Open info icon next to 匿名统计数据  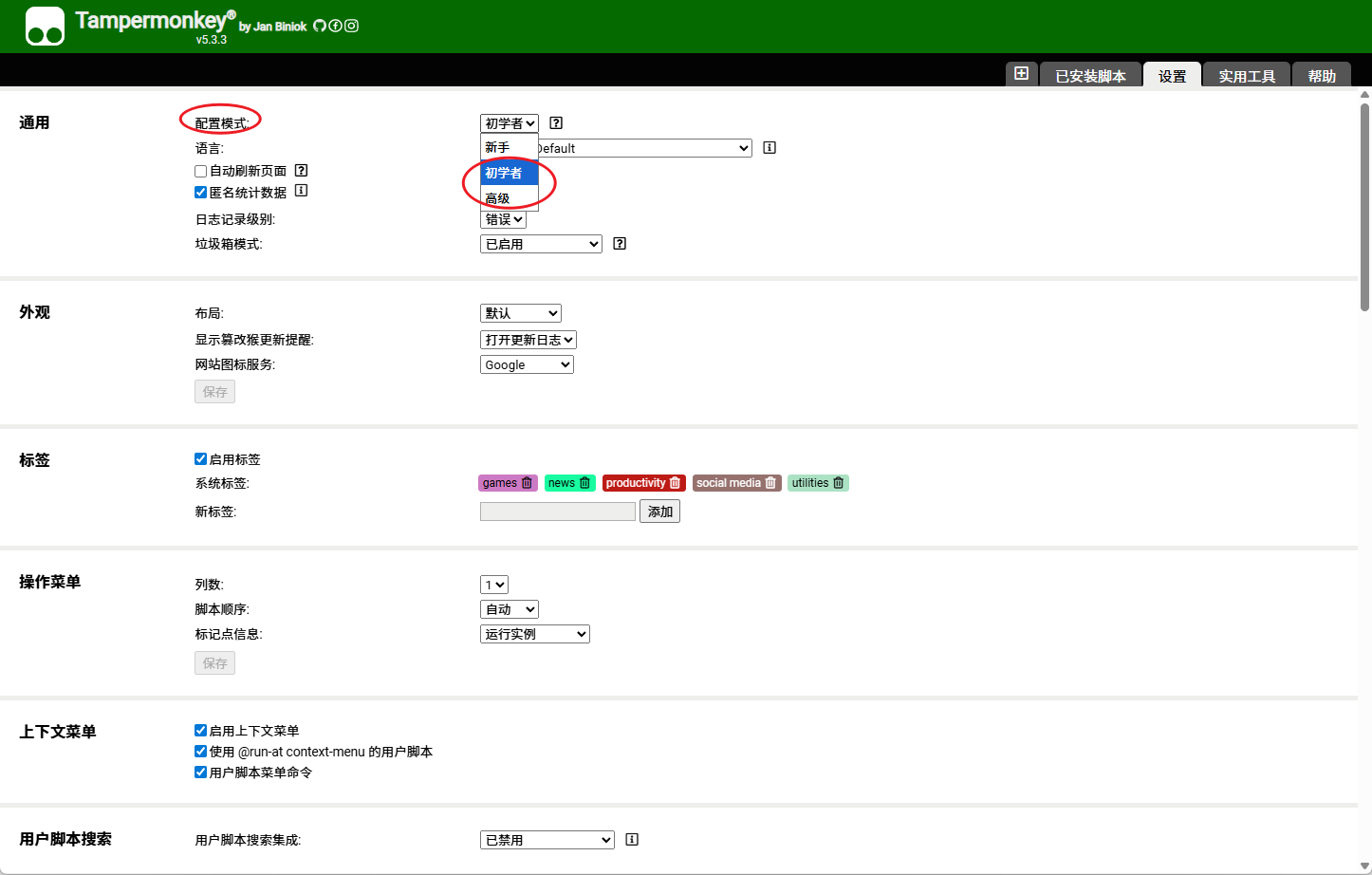(301, 191)
